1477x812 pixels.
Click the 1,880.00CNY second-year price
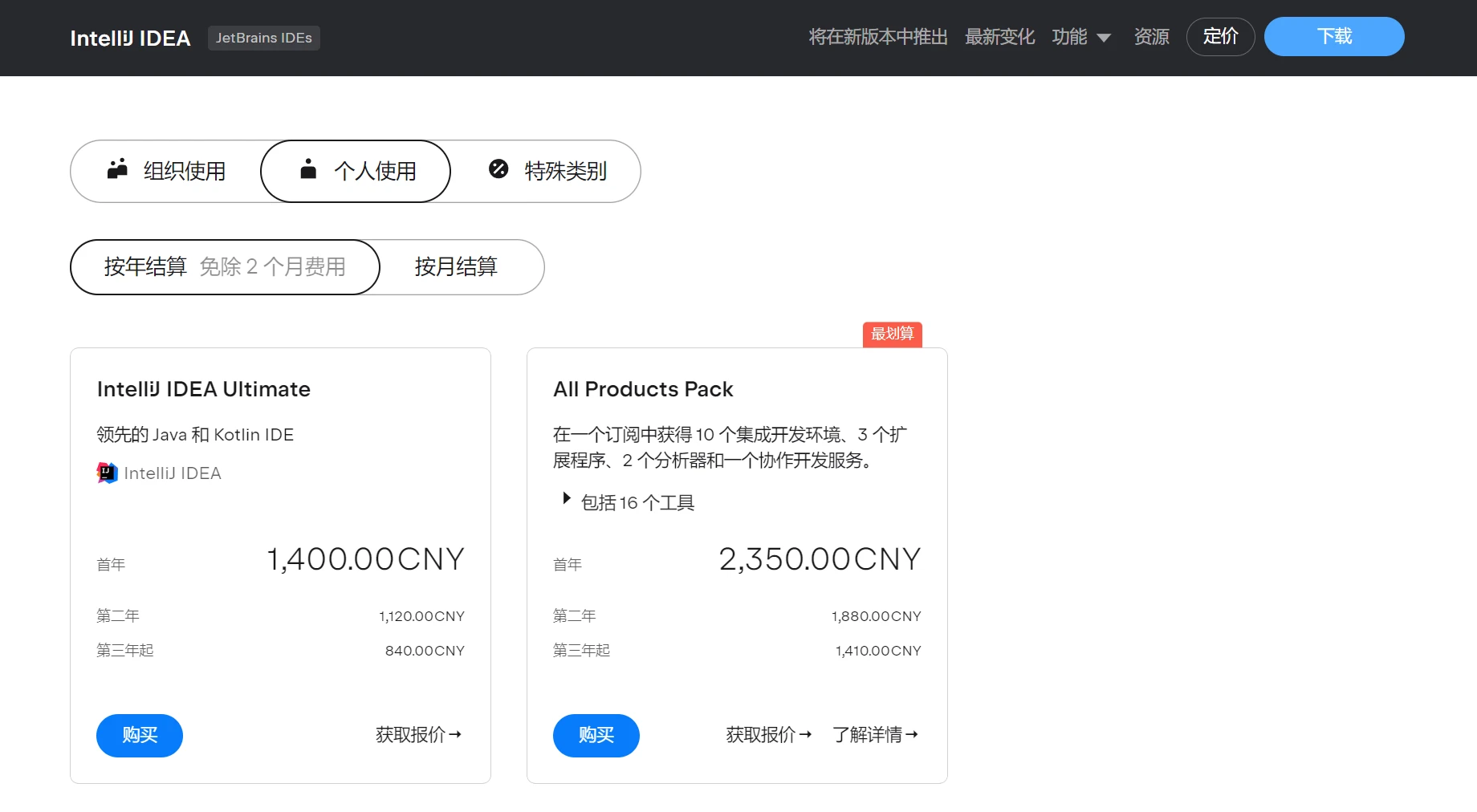877,616
